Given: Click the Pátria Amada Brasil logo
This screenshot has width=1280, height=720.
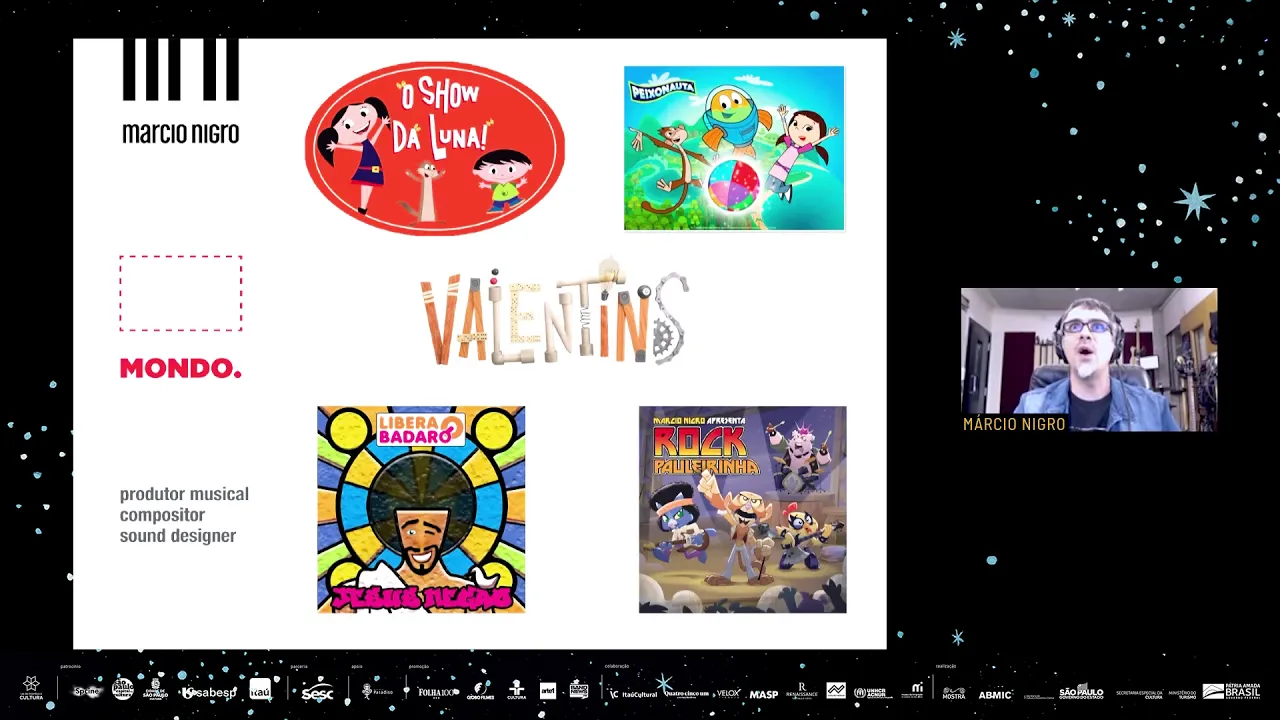Looking at the screenshot, I should (x=1232, y=692).
